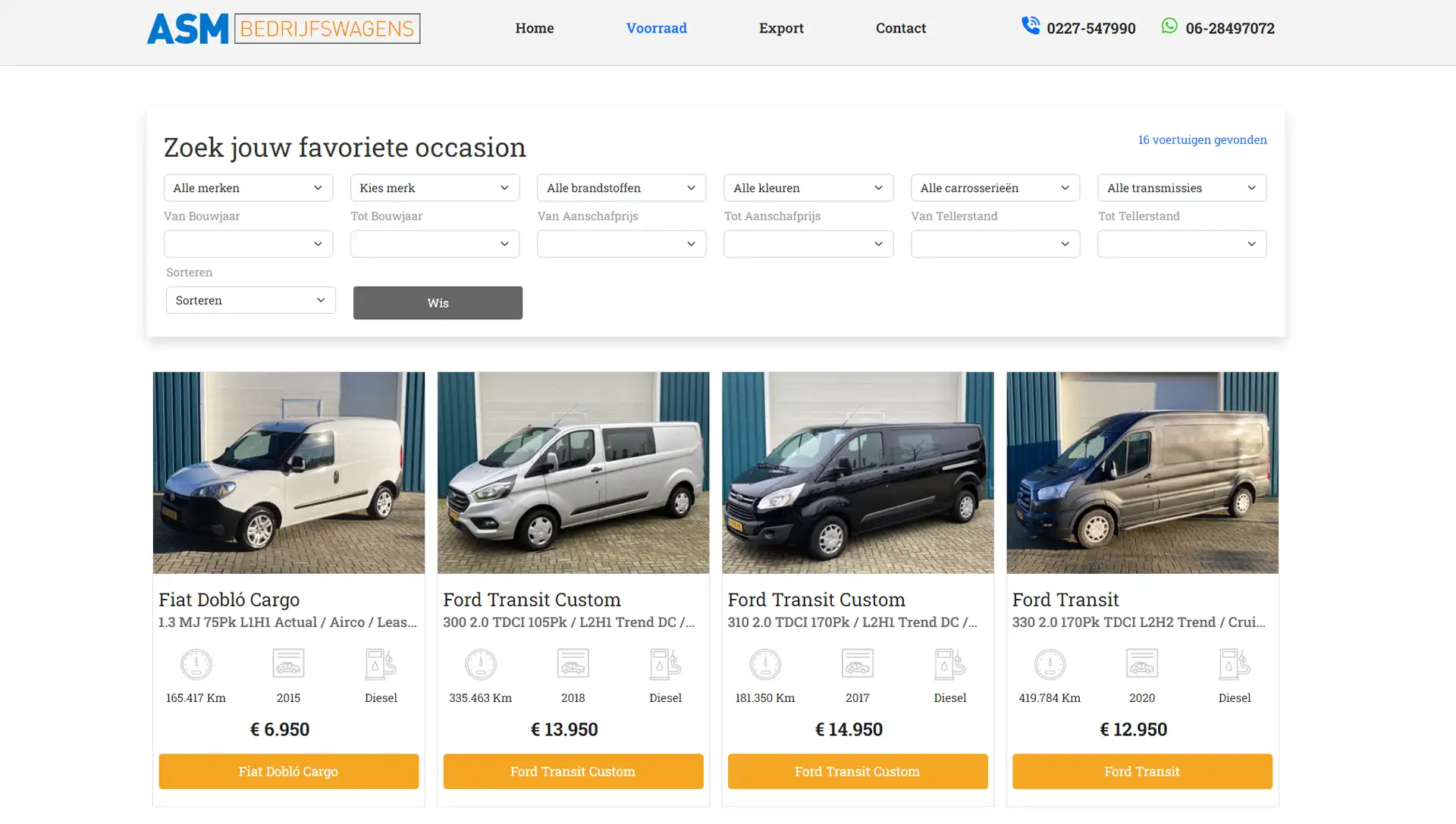This screenshot has width=1456, height=824.
Task: Expand the Sorteren dropdown
Action: click(x=250, y=300)
